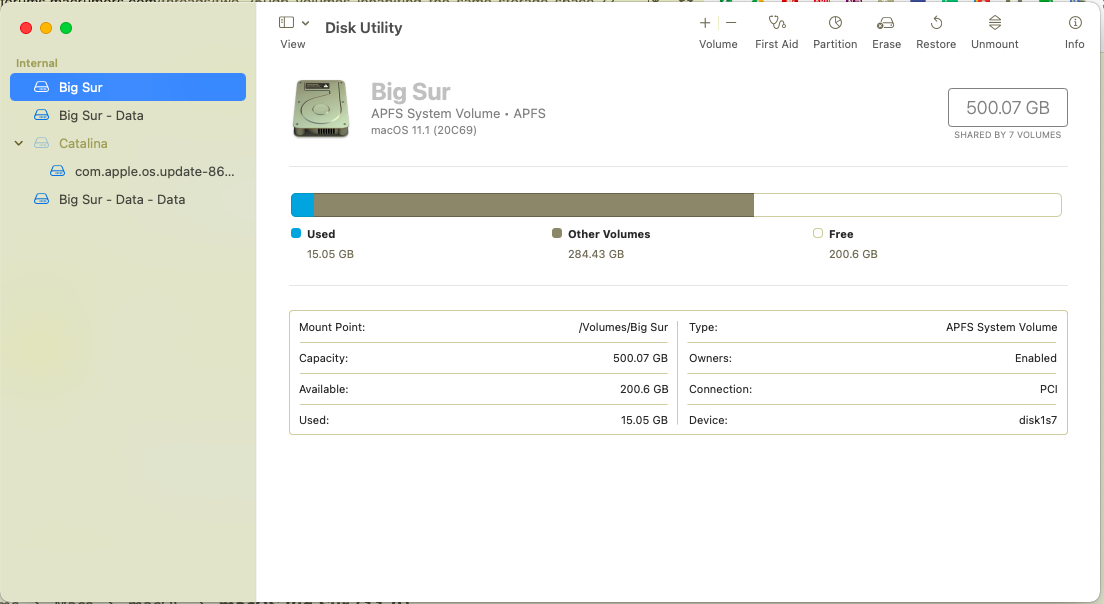Viewport: 1104px width, 604px height.
Task: Click the Restore toolbar icon
Action: [x=936, y=23]
